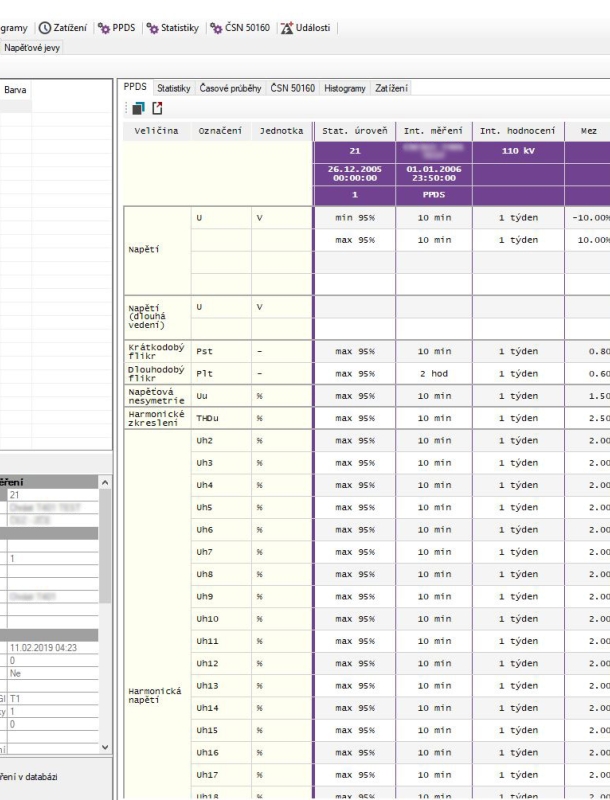Screen dimensions: 610x800
Task: Click the T1 property value field
Action: [x=53, y=698]
